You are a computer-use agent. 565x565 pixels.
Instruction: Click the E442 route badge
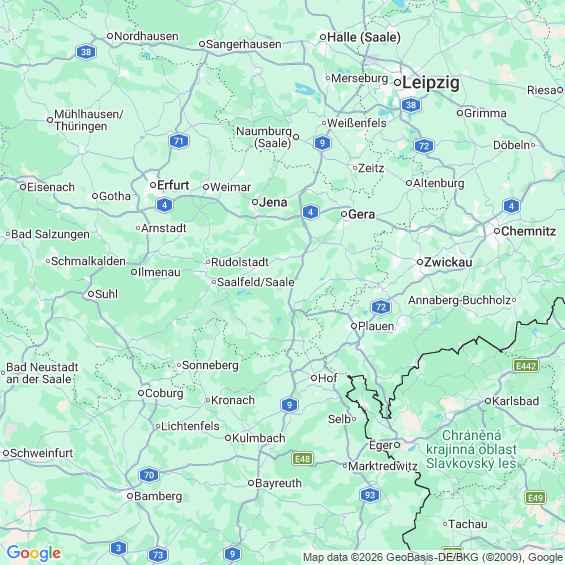coord(526,366)
